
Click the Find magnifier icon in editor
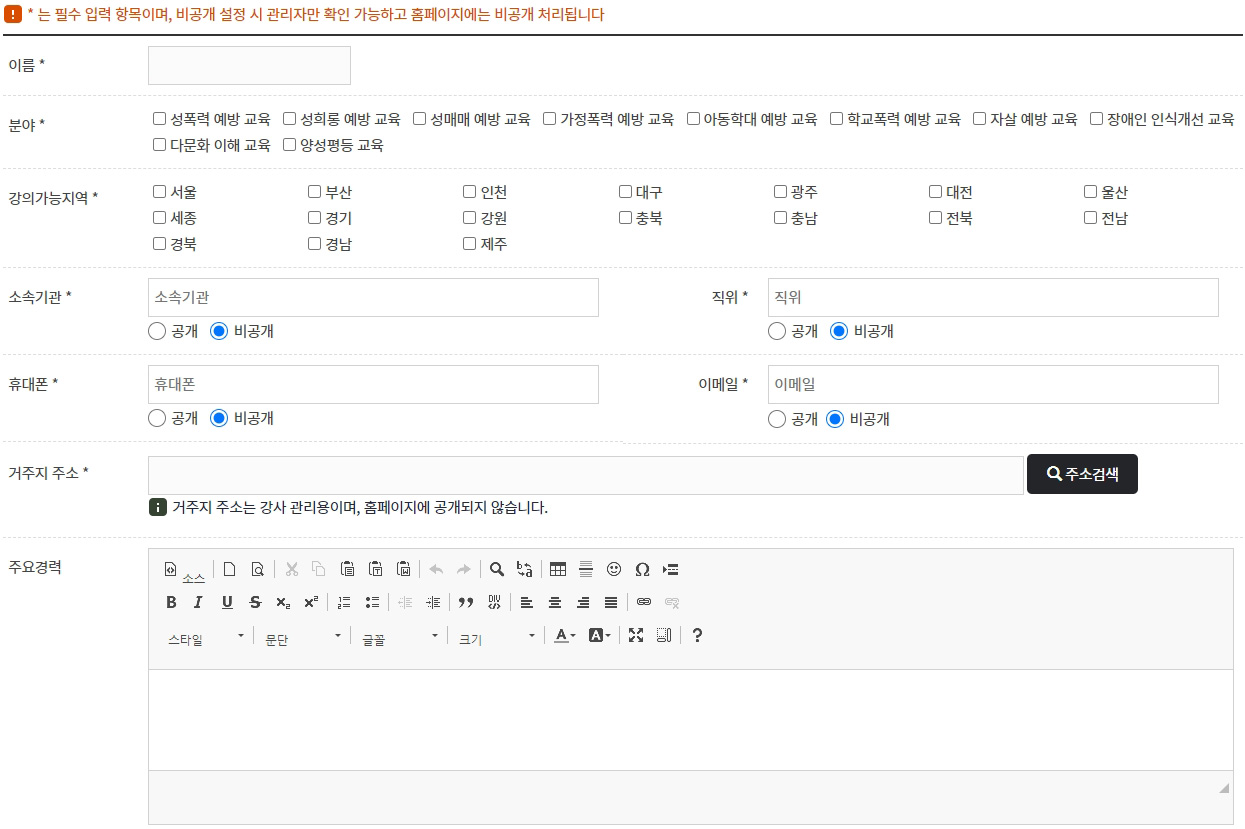click(496, 569)
